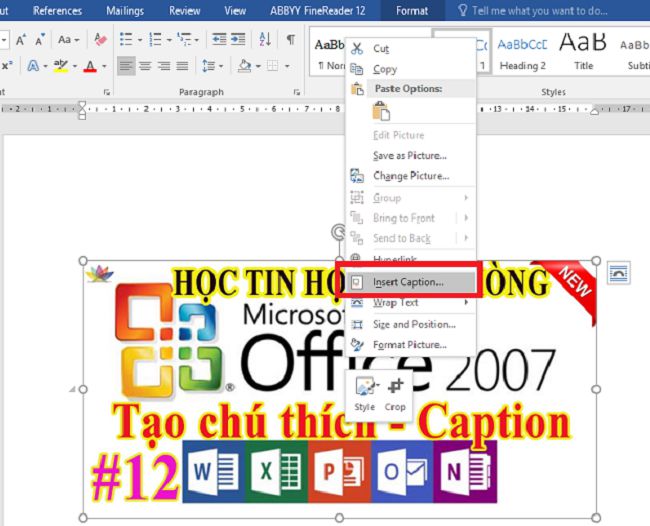Open the Mailings tab
Screen dimensions: 650x526
click(x=125, y=10)
